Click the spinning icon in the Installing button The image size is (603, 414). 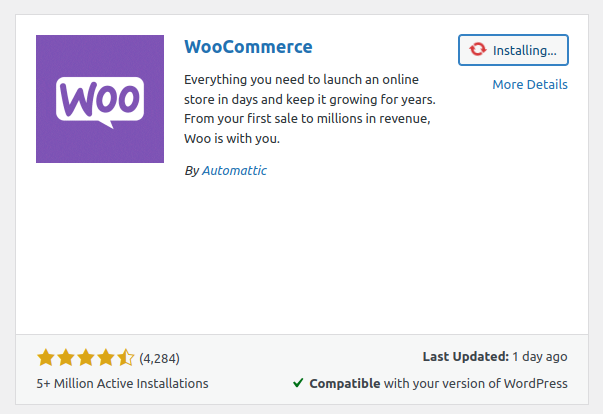point(478,50)
